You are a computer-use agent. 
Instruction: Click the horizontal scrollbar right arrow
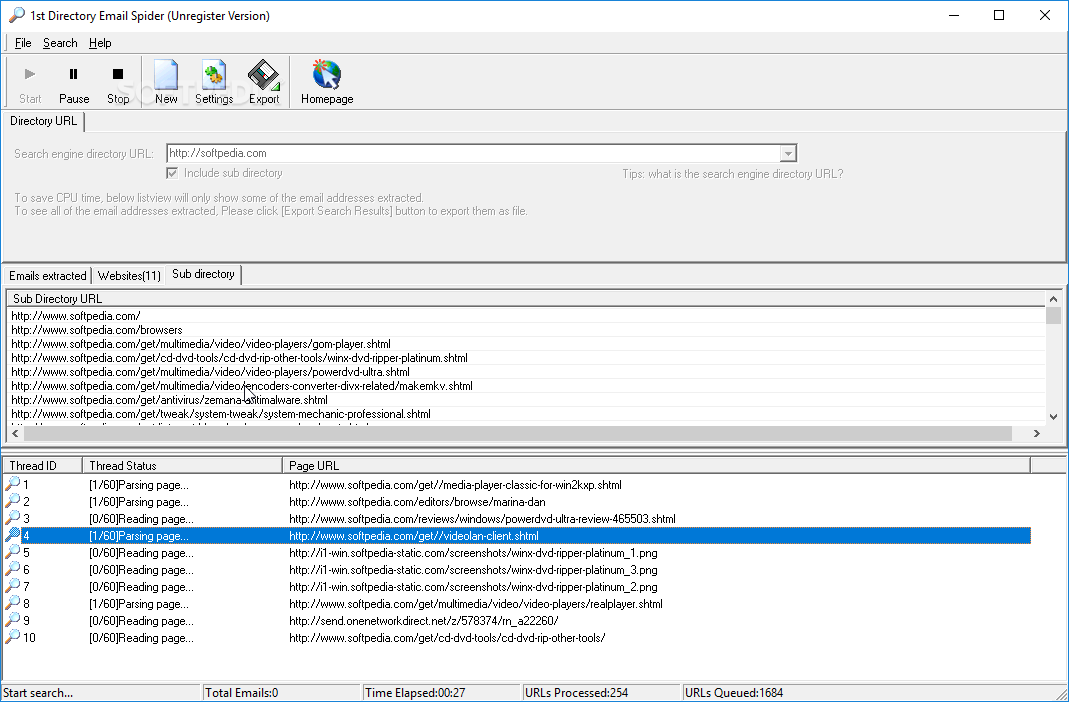pyautogui.click(x=1037, y=433)
